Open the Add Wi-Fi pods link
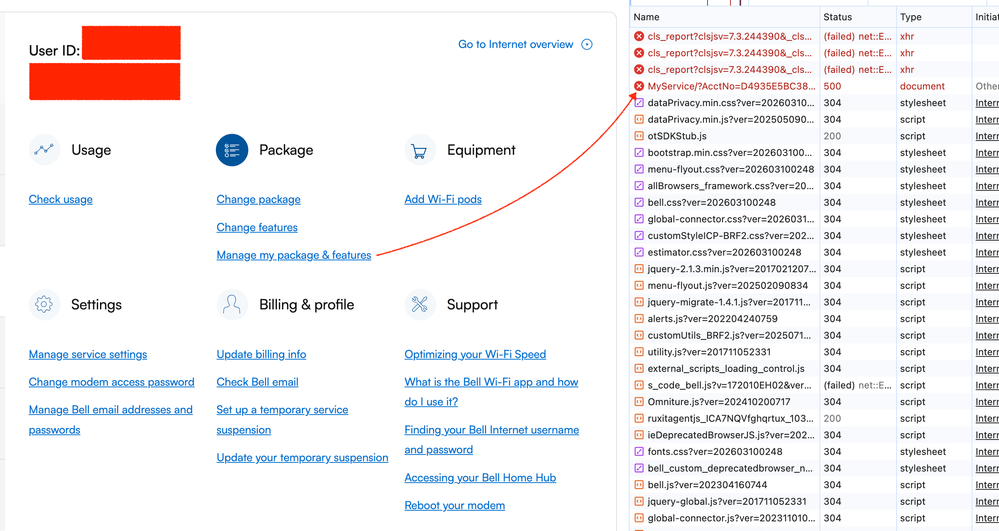Viewport: 999px width, 531px height. click(x=443, y=200)
